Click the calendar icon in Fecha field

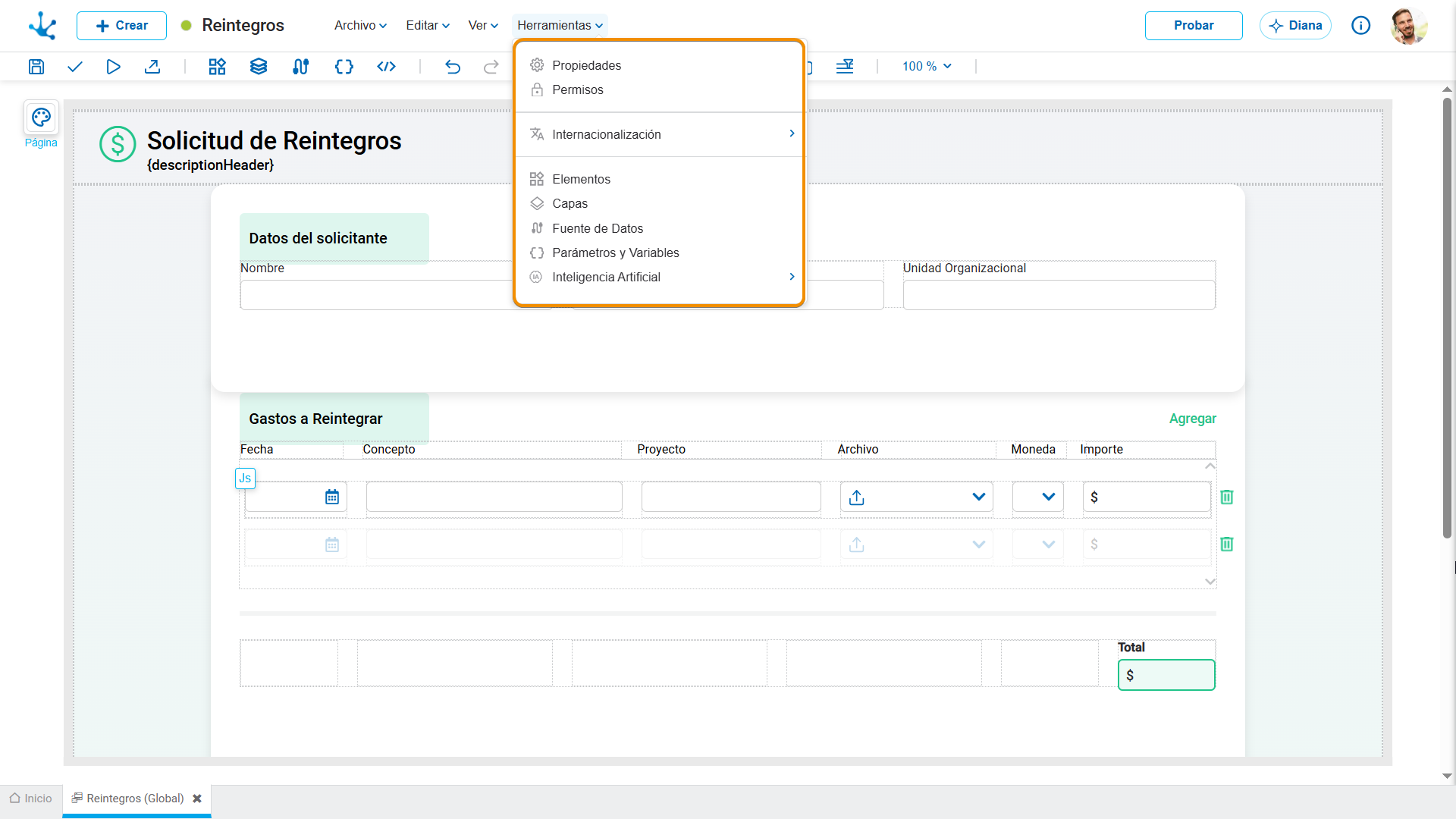coord(332,497)
